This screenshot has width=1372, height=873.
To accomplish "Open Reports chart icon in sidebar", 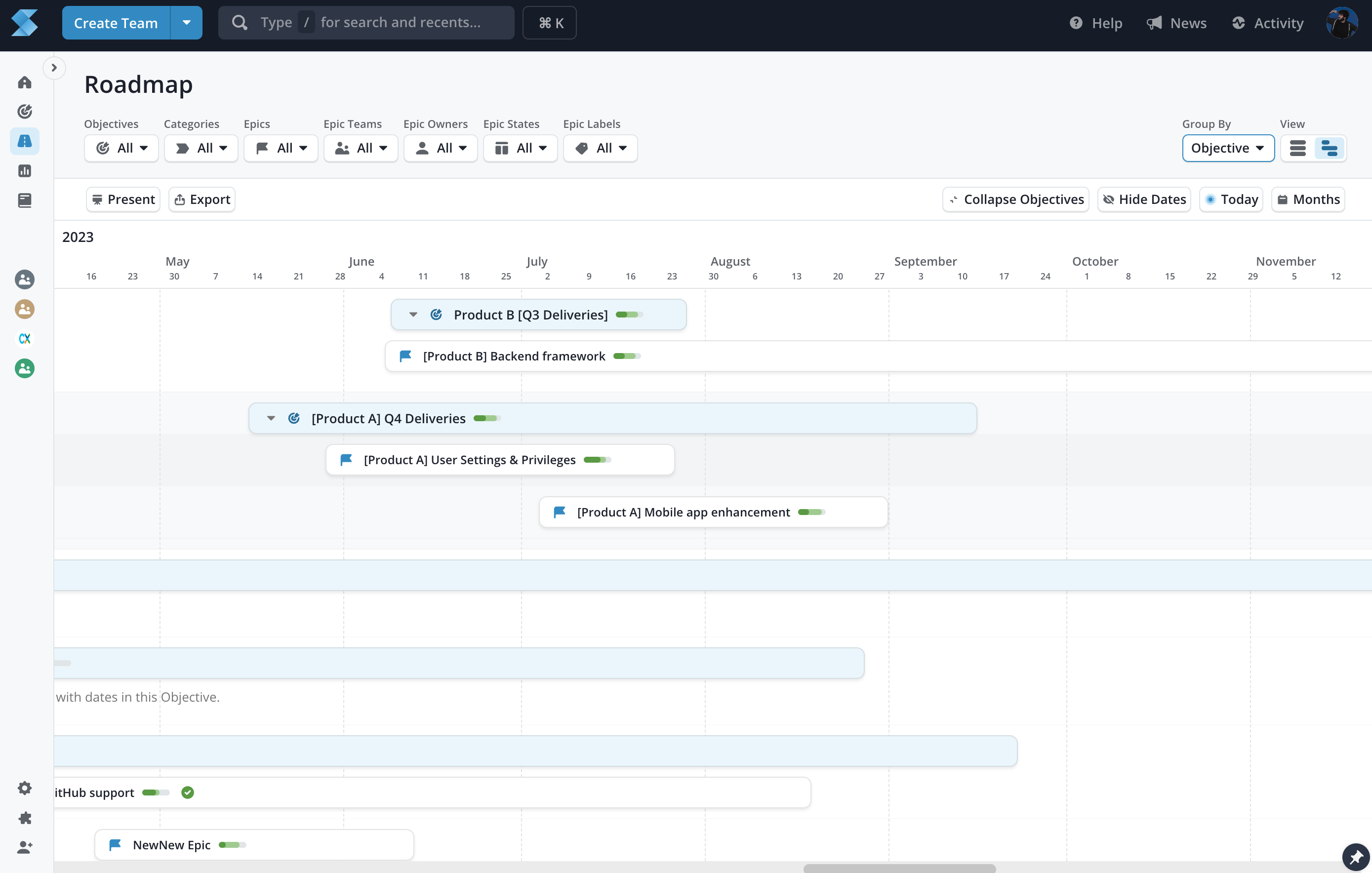I will tap(25, 171).
